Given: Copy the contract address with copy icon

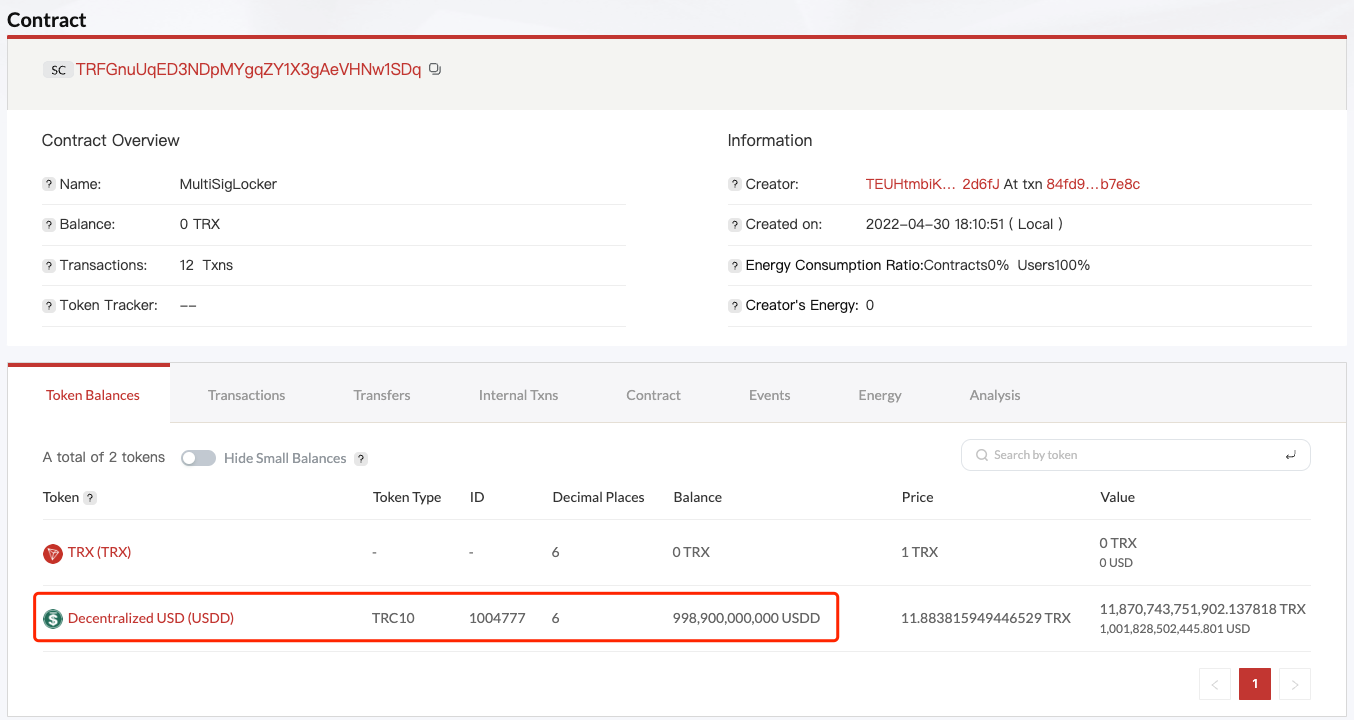Looking at the screenshot, I should tap(435, 70).
